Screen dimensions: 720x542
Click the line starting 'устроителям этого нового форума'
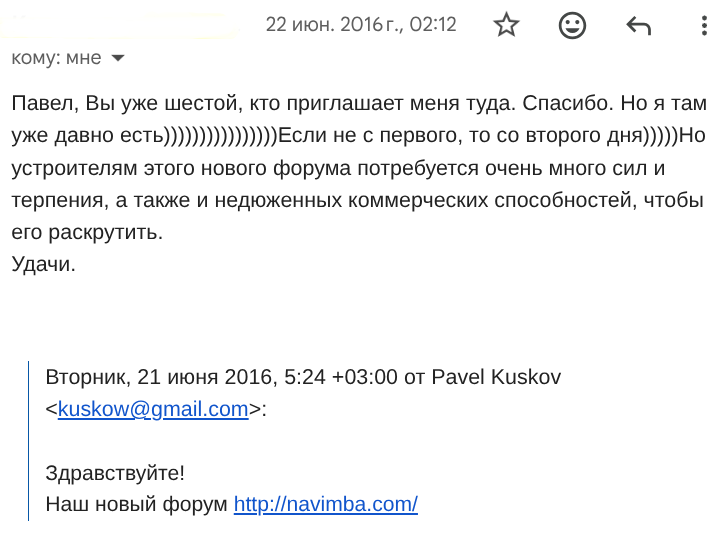point(338,168)
